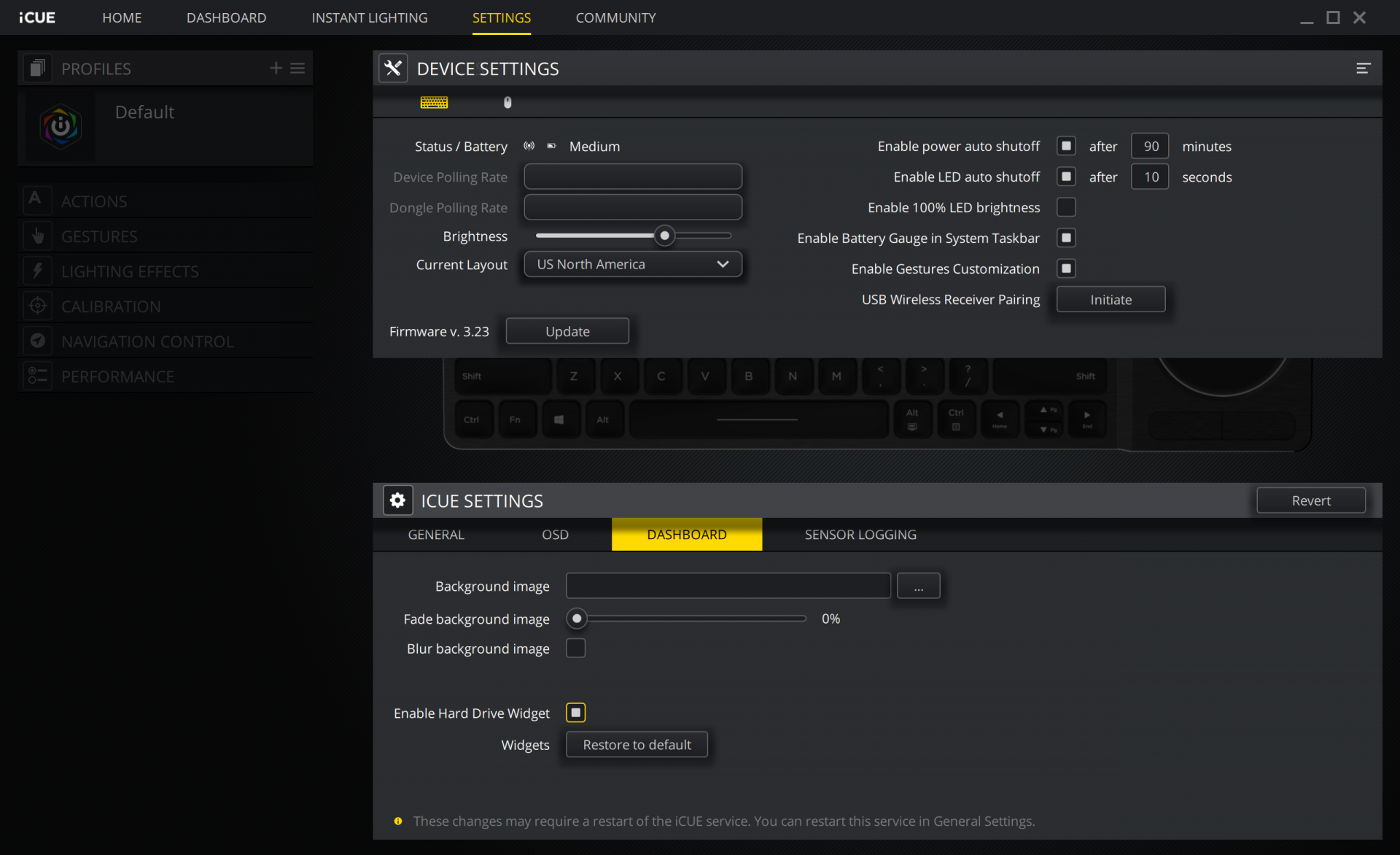This screenshot has height=855, width=1400.
Task: Open the Device Settings panel menu icon
Action: (1363, 69)
